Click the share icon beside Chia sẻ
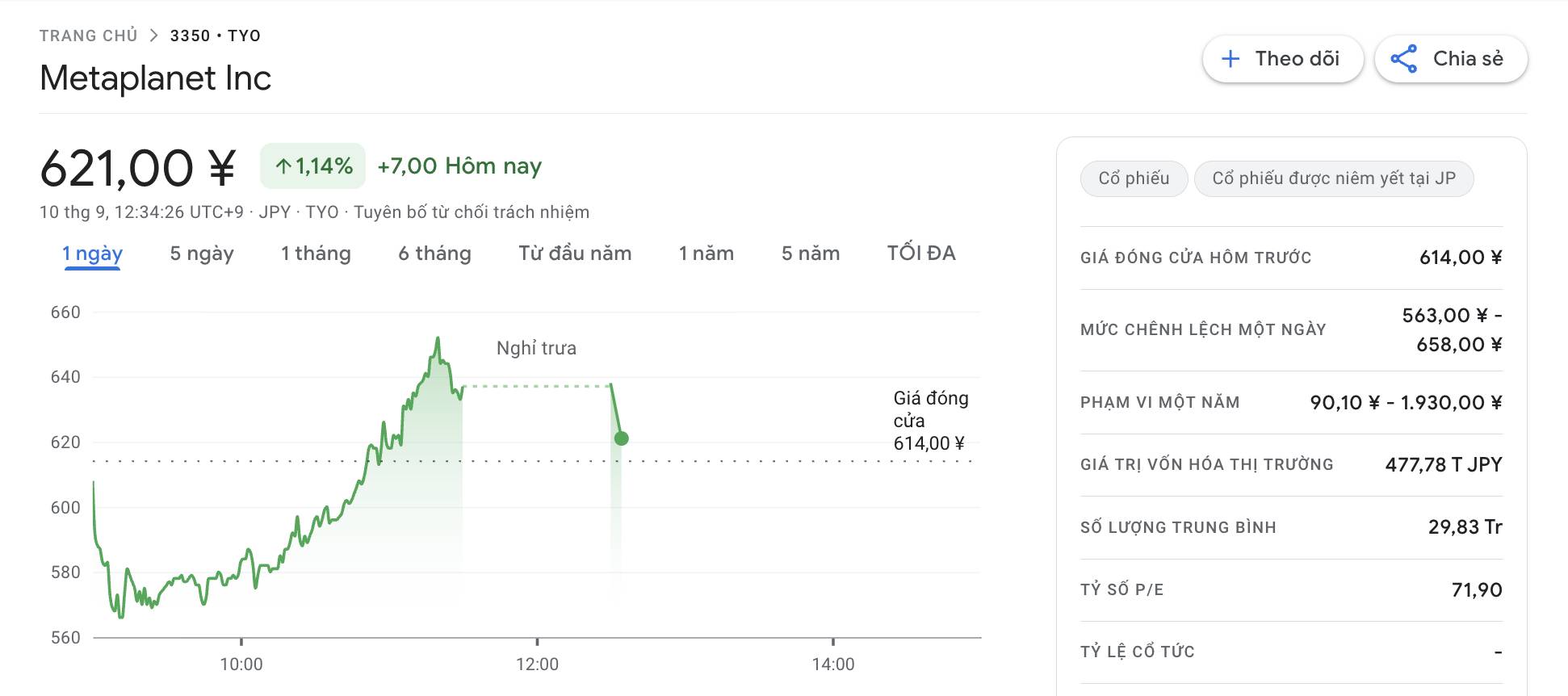Image resolution: width=1568 pixels, height=696 pixels. (x=1404, y=59)
